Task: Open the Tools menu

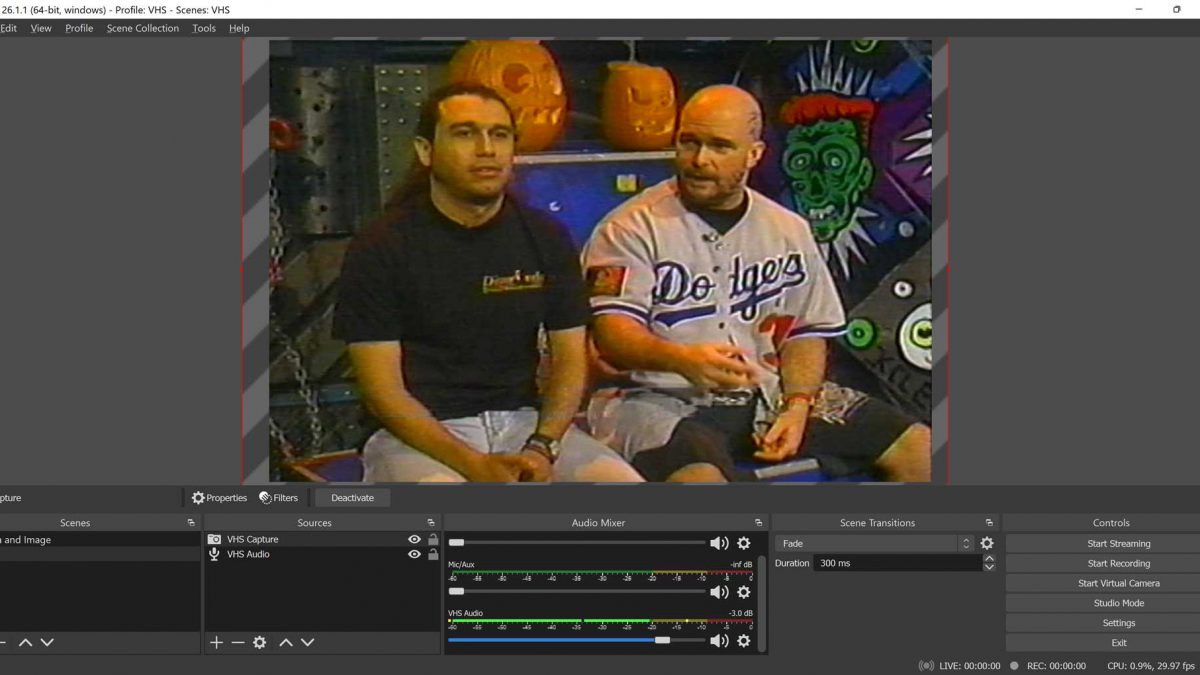Action: point(204,28)
